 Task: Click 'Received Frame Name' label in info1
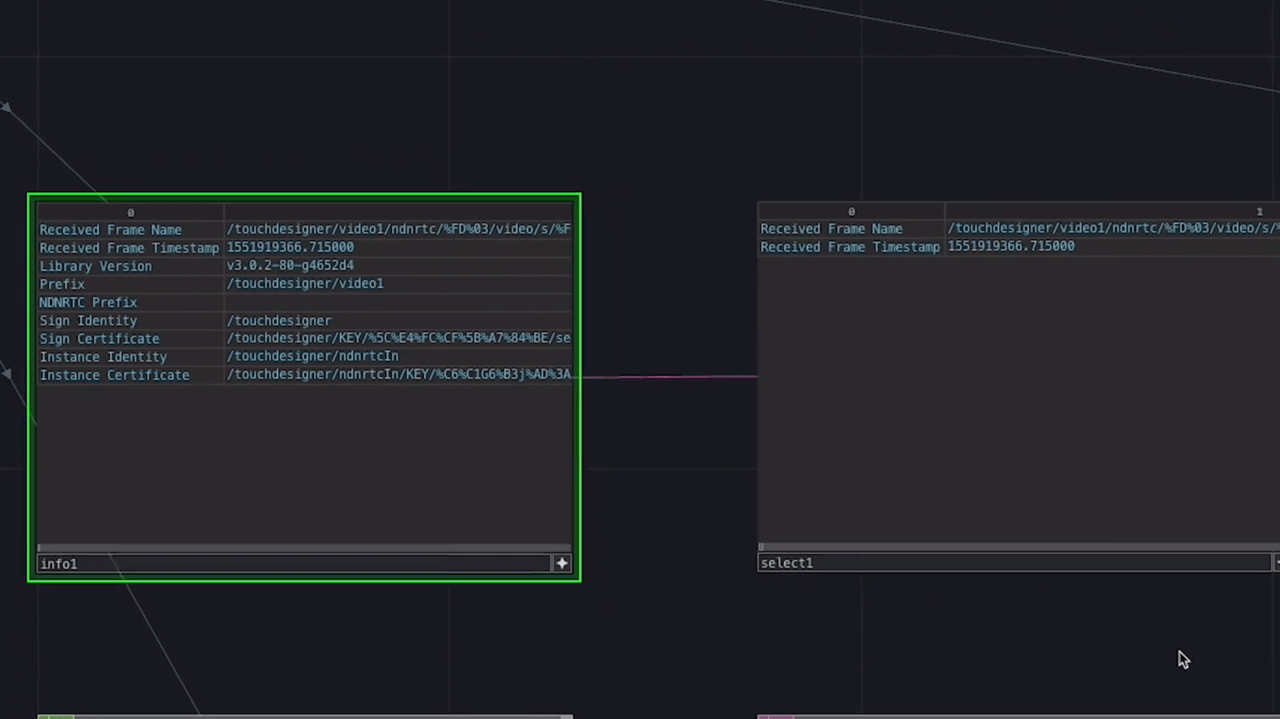(110, 230)
